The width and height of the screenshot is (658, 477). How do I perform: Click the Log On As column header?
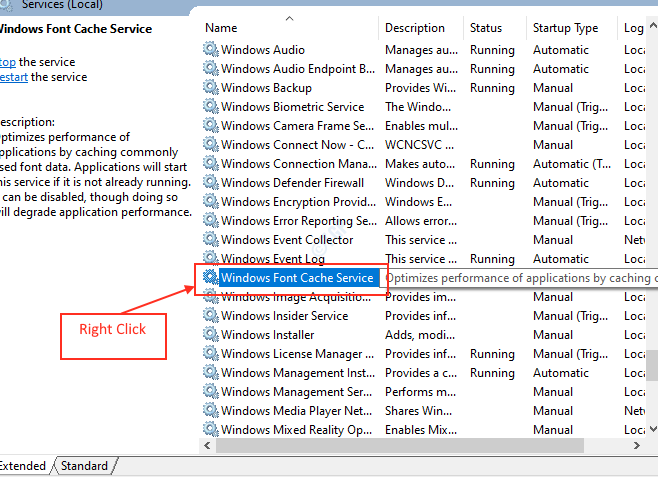[632, 28]
